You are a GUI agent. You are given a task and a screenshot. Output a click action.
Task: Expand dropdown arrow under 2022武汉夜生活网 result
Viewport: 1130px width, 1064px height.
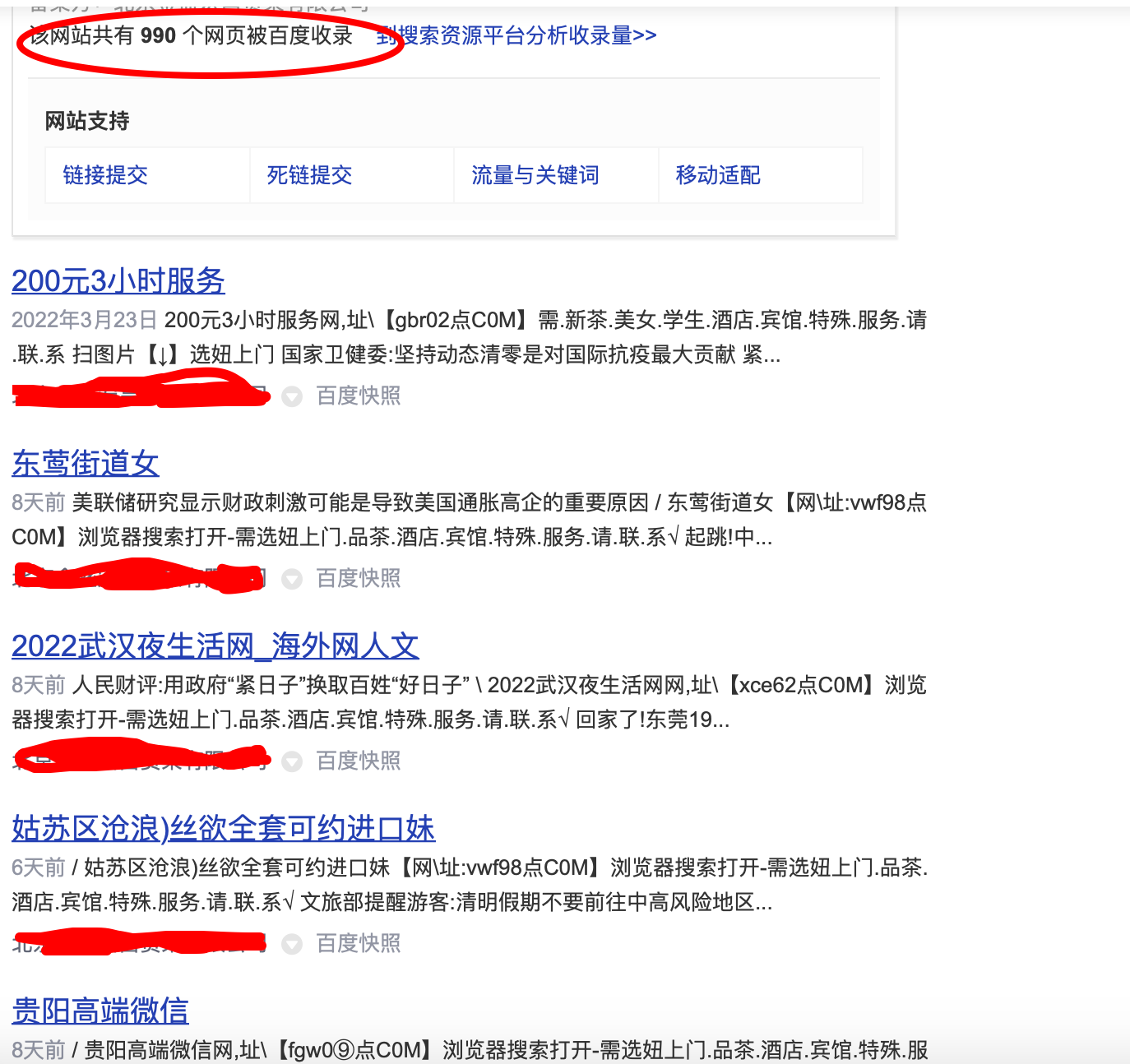[292, 762]
